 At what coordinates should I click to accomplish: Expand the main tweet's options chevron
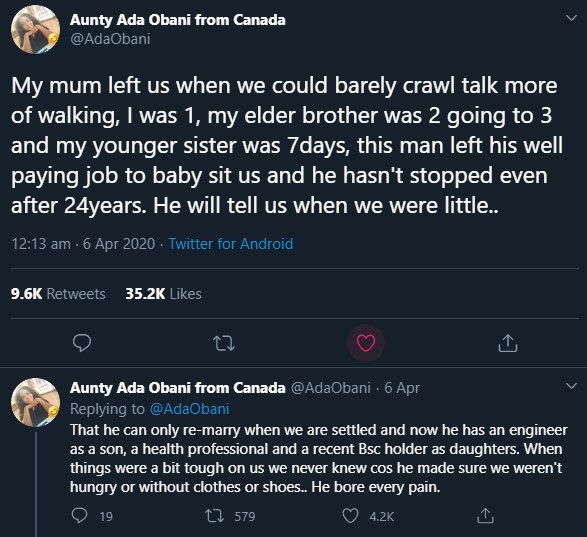coord(571,18)
